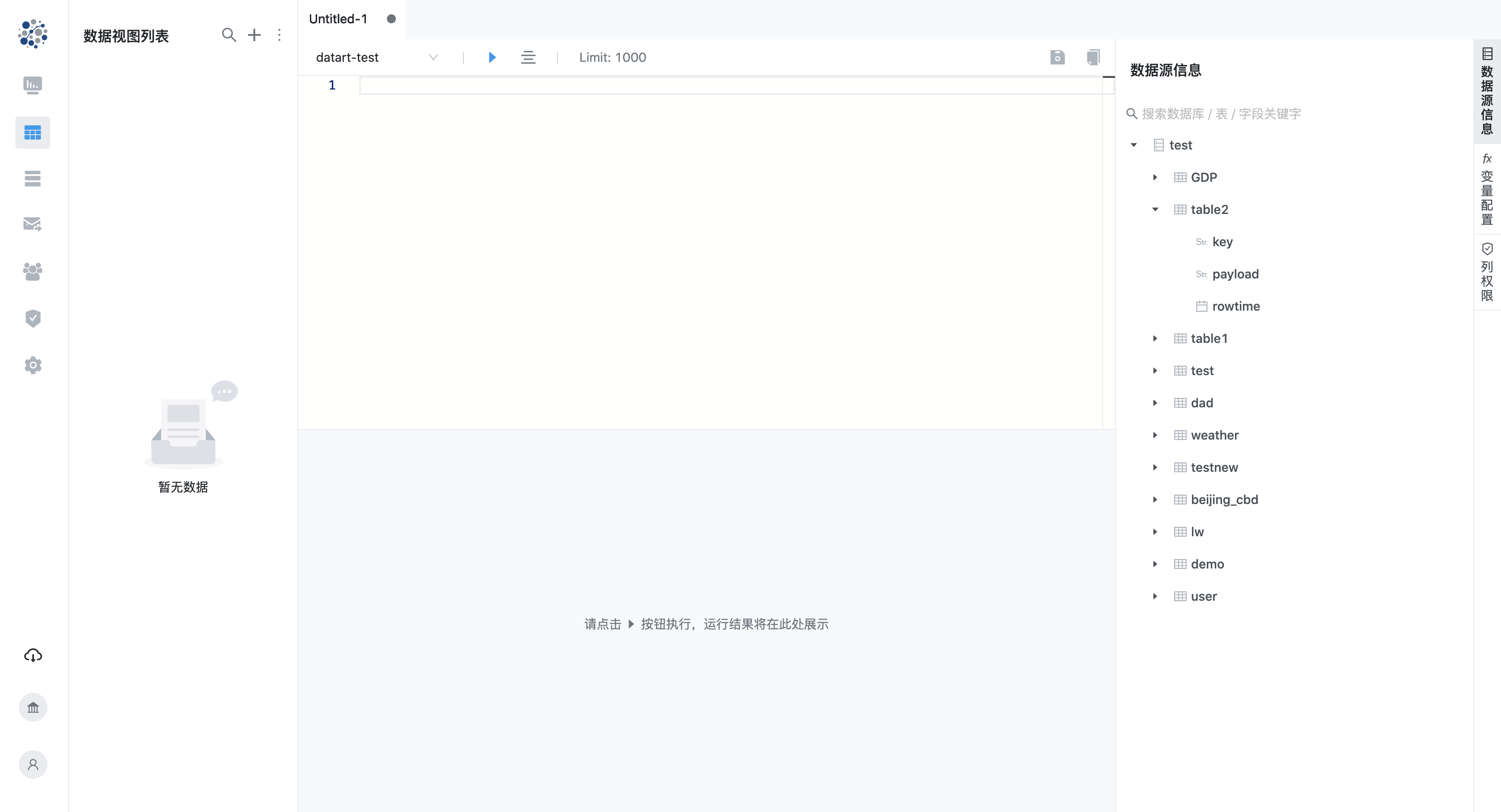The height and width of the screenshot is (812, 1501).
Task: Open the schedule mail sidebar icon
Action: 33,224
